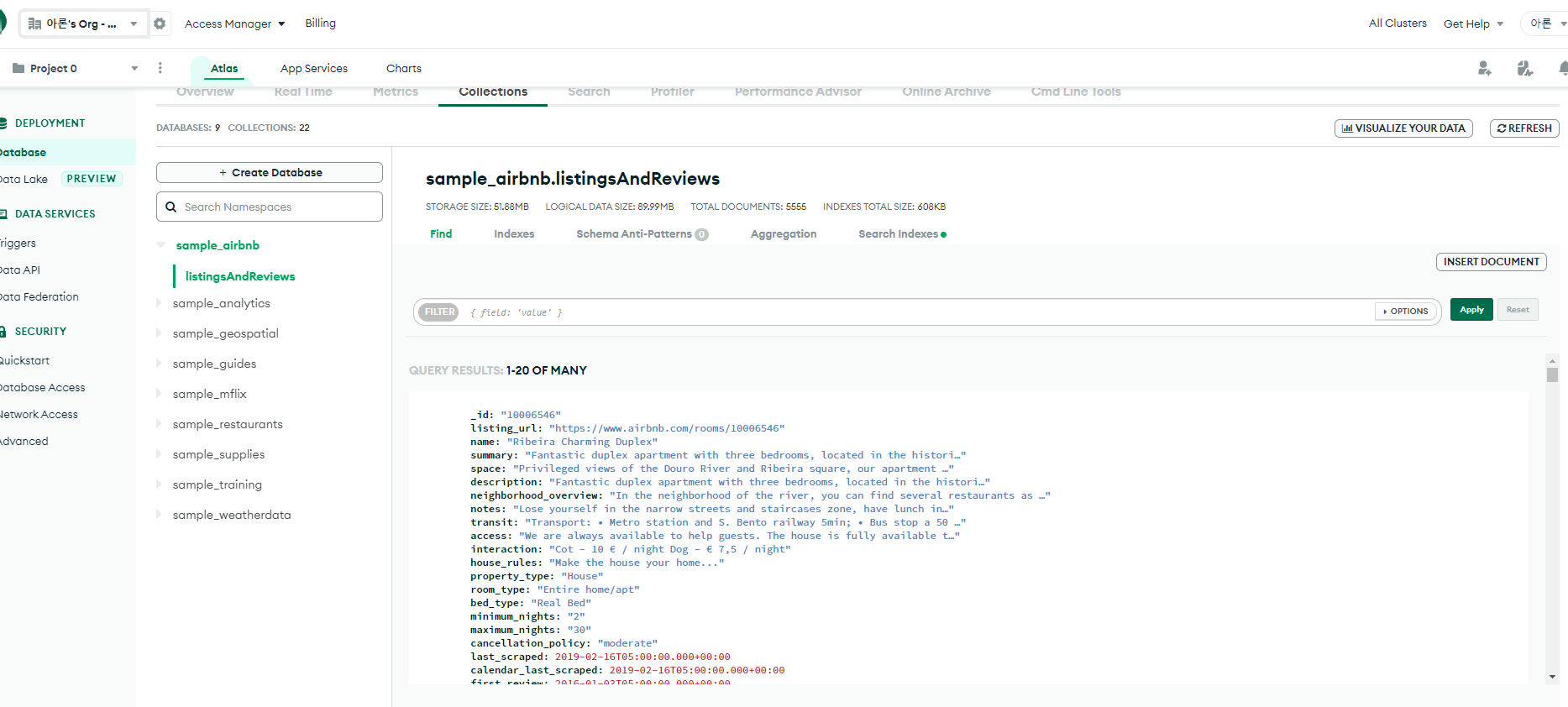Switch to the Charts tab
This screenshot has width=1568, height=707.
click(404, 68)
